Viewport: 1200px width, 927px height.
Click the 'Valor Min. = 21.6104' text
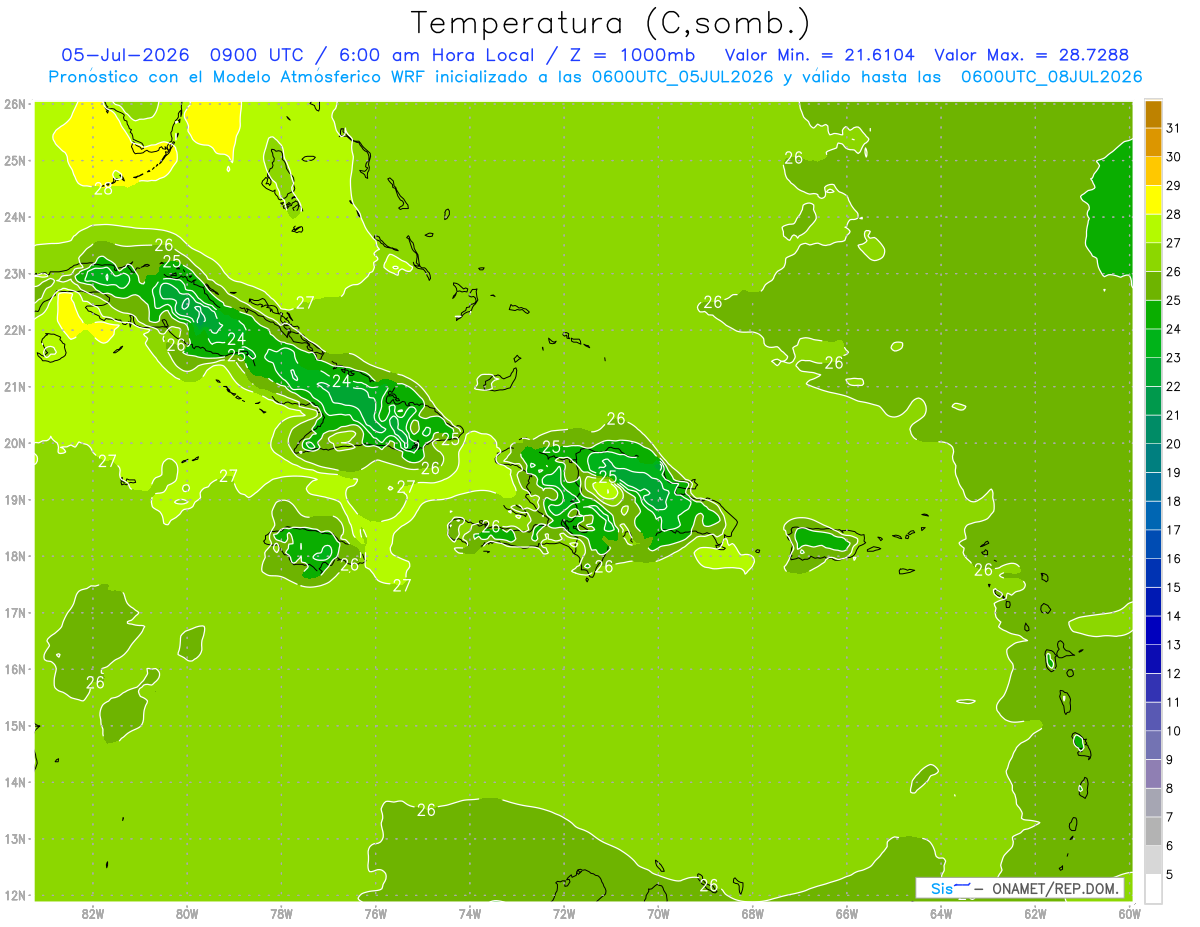click(x=819, y=55)
